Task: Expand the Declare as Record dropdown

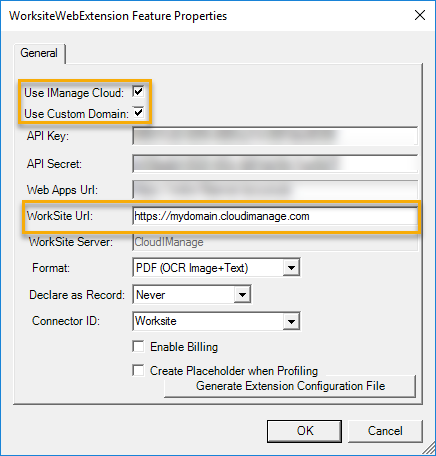Action: 242,294
